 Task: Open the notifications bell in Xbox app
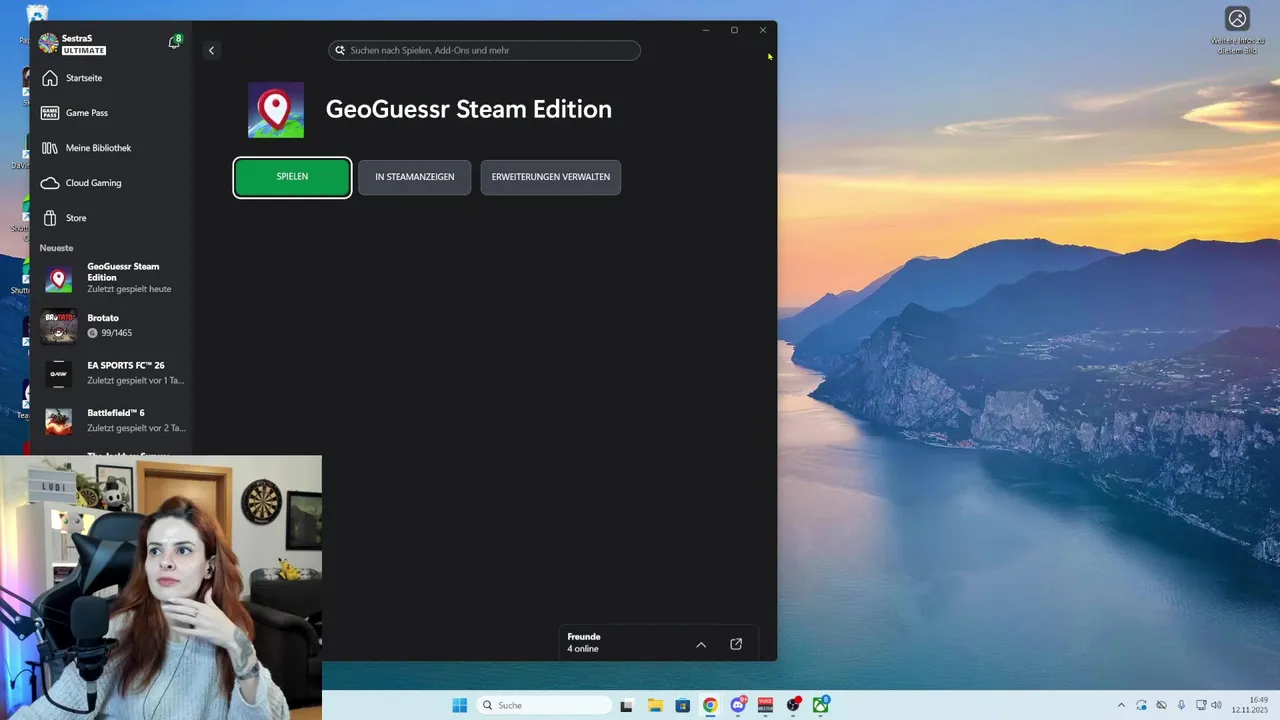tap(174, 42)
